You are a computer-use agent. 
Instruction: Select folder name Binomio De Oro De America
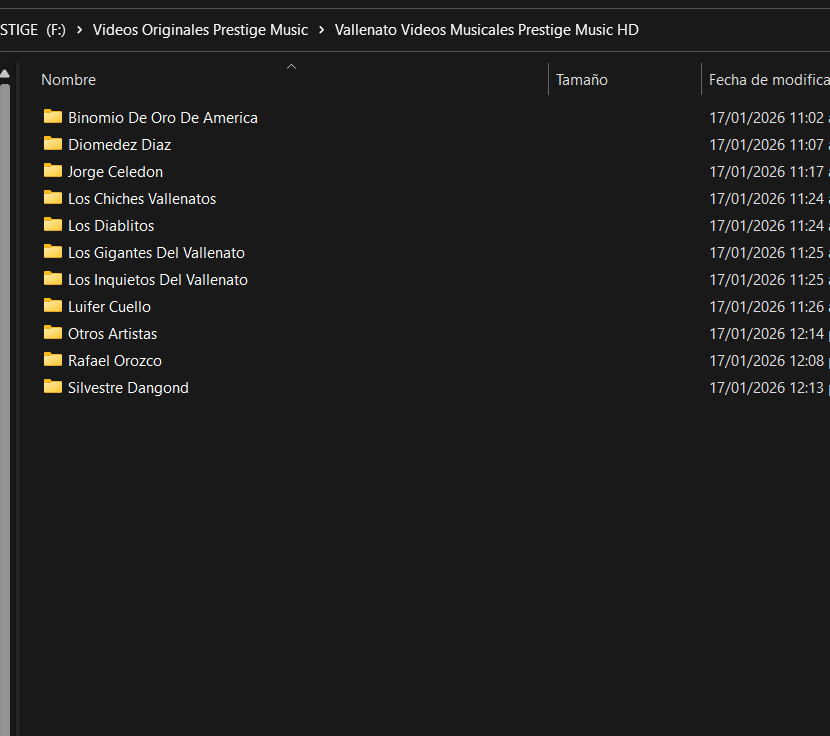click(x=163, y=118)
